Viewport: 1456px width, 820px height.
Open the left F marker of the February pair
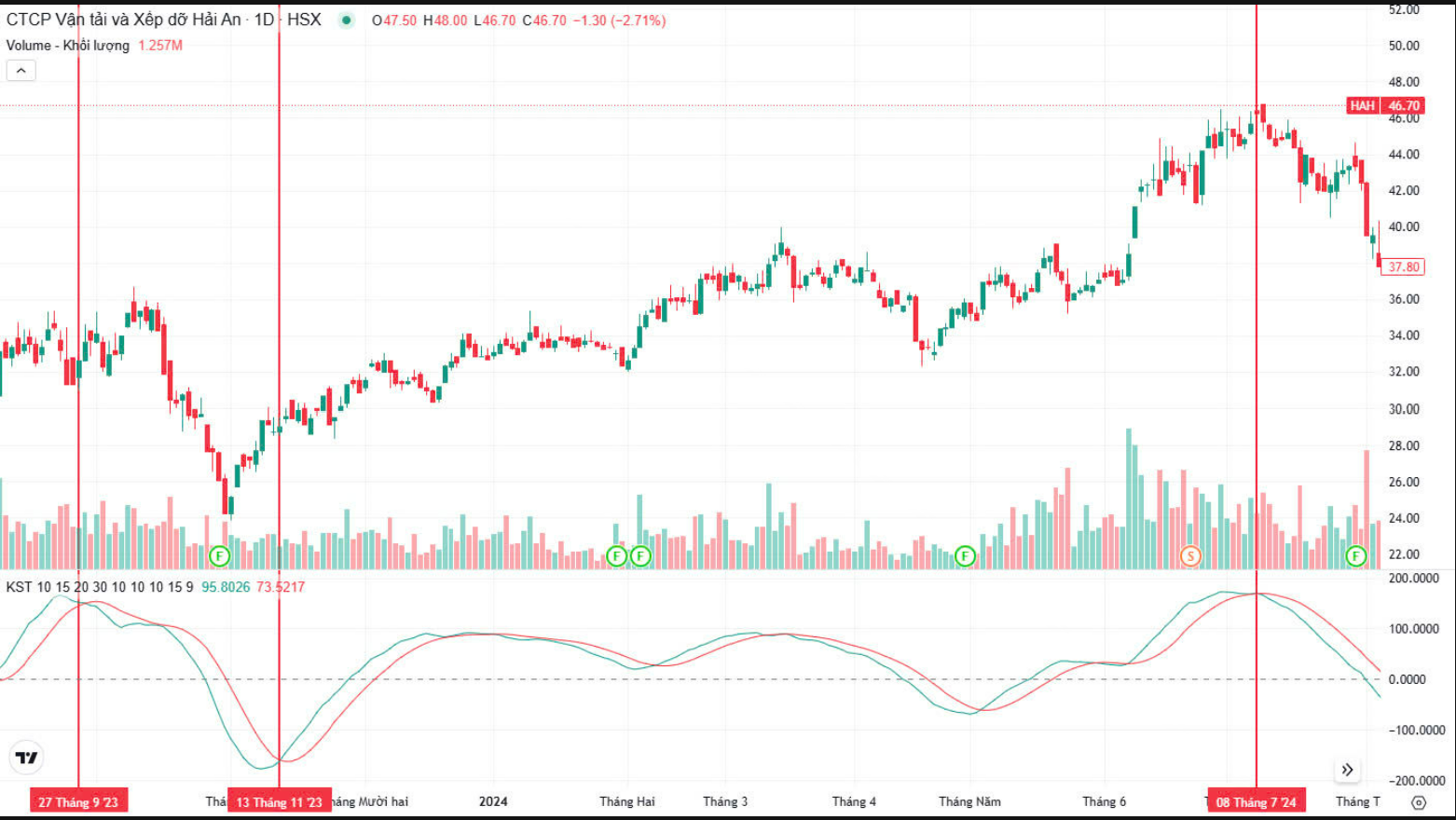(x=616, y=556)
